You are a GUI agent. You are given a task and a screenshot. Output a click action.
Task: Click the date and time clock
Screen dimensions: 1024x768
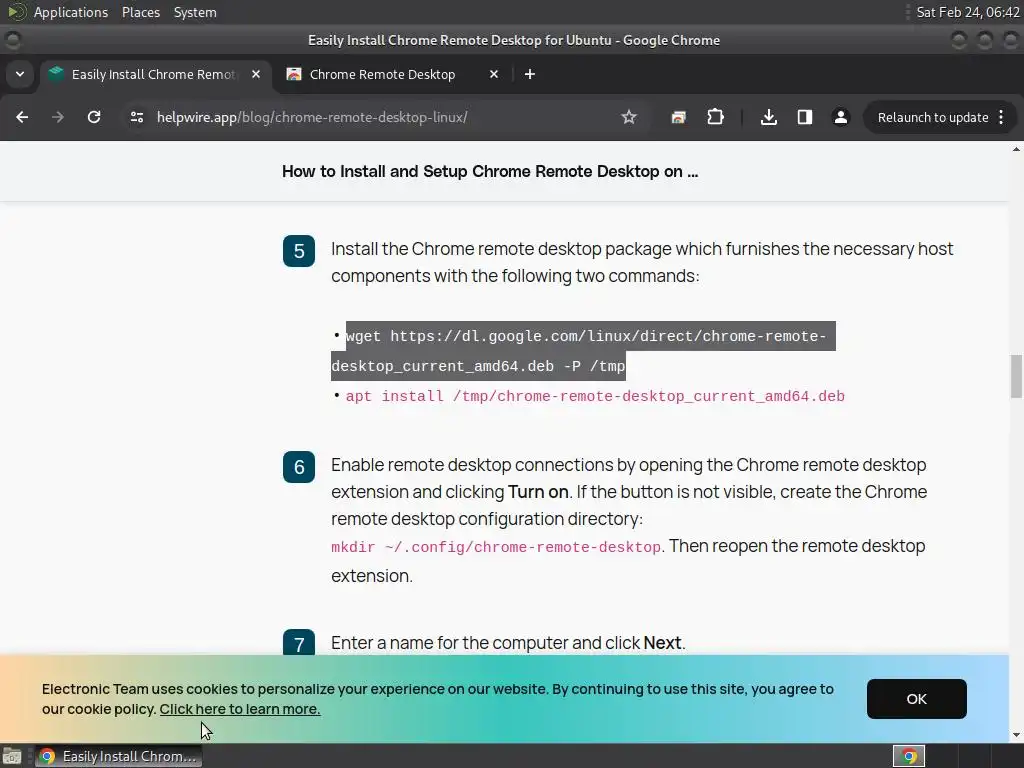(967, 12)
